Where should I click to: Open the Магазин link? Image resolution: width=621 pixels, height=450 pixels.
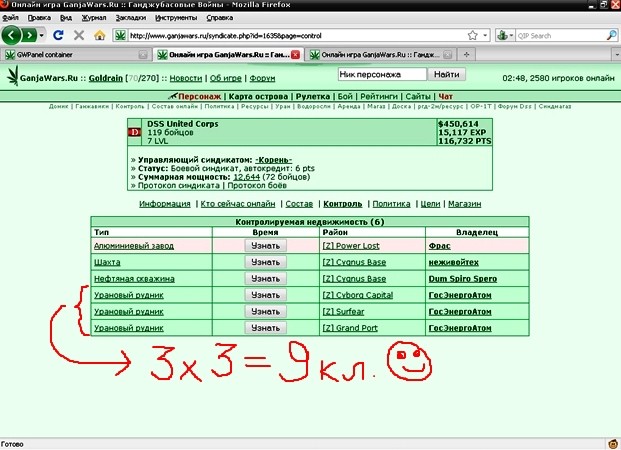465,204
